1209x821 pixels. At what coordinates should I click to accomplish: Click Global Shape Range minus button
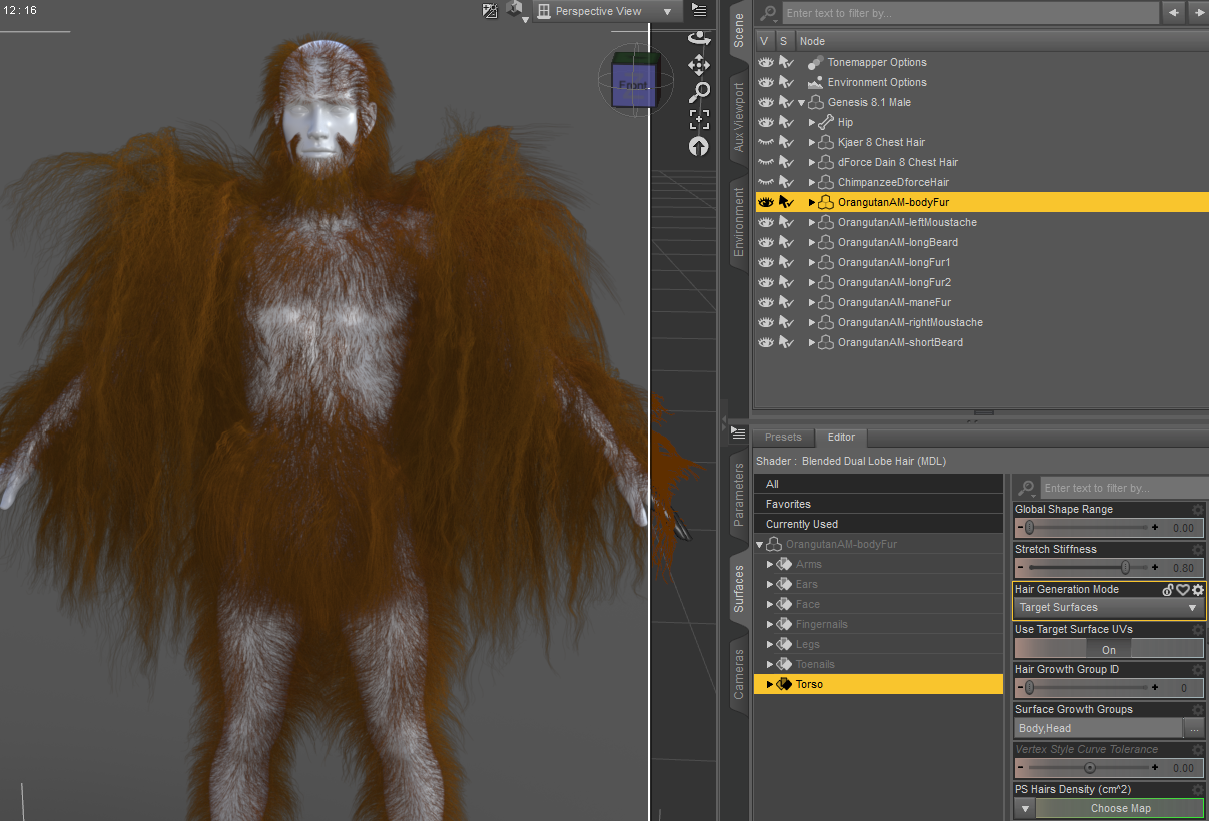[x=1020, y=528]
